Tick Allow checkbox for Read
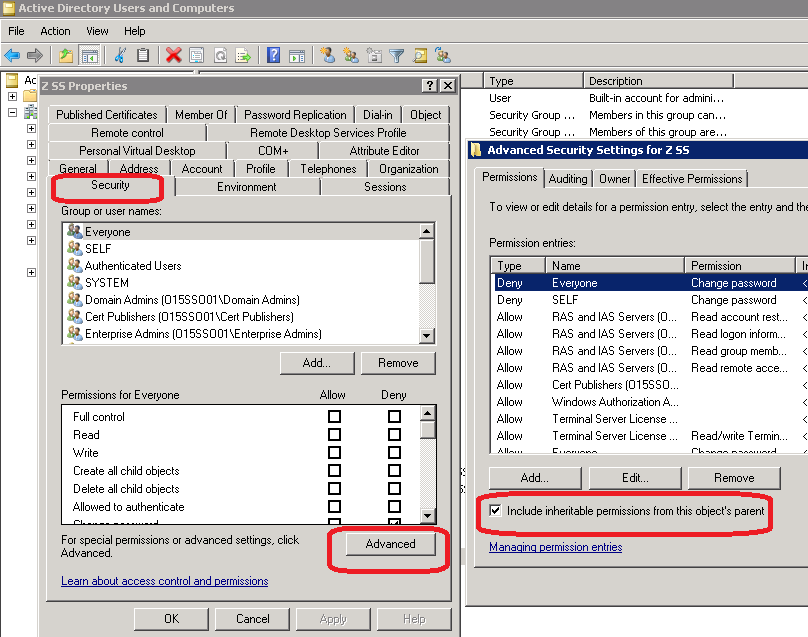 click(x=334, y=434)
